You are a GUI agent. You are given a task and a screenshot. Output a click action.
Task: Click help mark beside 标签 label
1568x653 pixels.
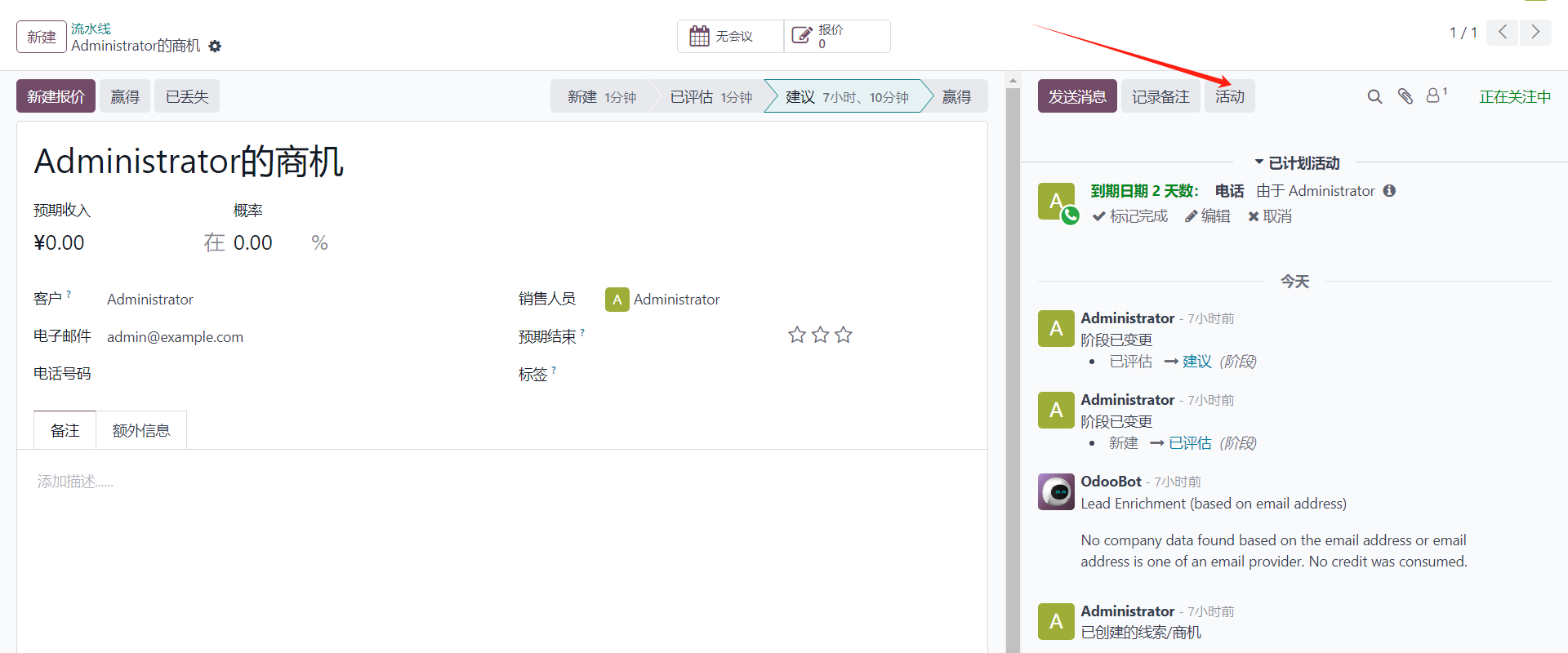554,370
